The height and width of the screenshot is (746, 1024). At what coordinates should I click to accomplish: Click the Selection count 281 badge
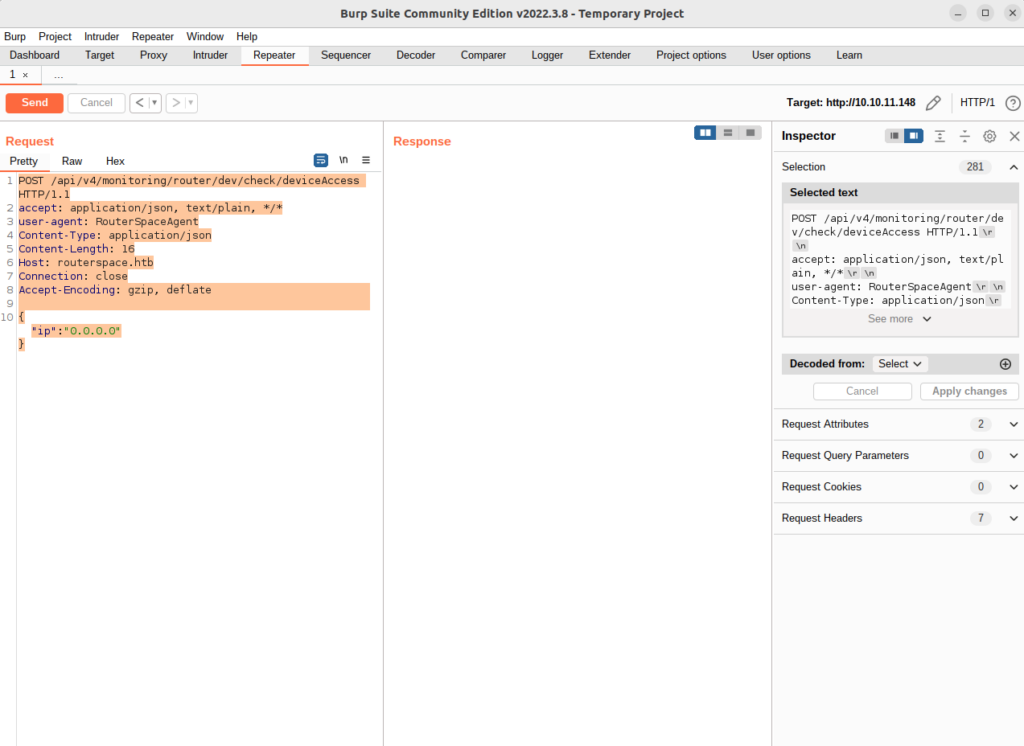(974, 167)
